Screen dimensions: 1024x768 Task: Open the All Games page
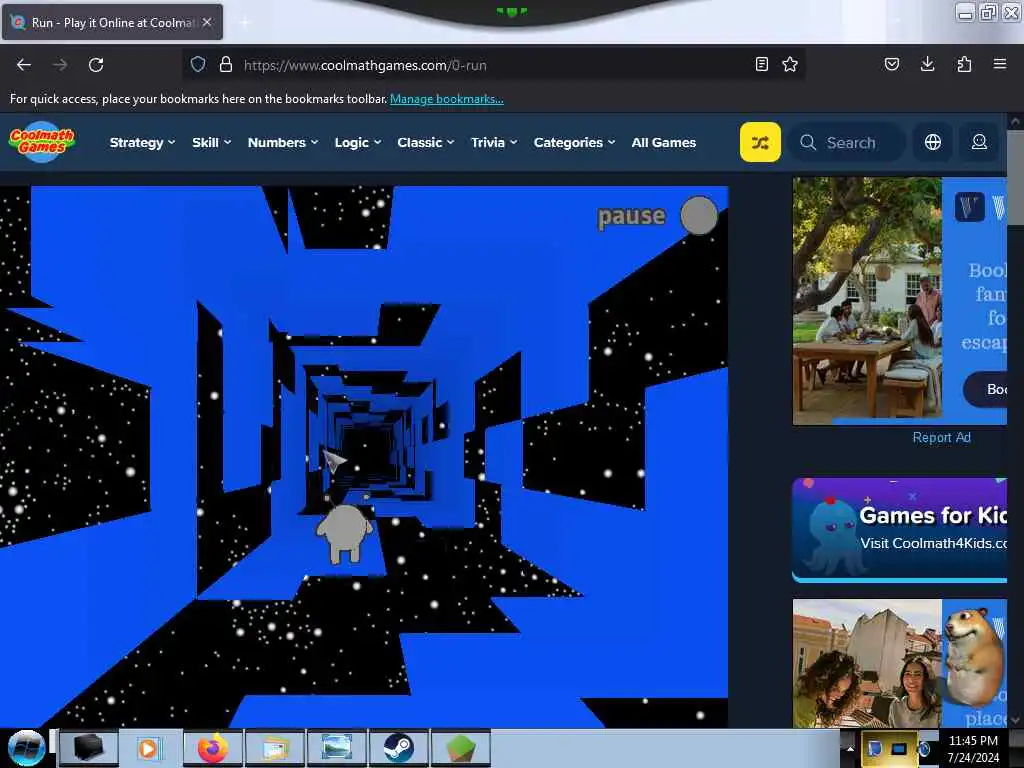(x=664, y=142)
